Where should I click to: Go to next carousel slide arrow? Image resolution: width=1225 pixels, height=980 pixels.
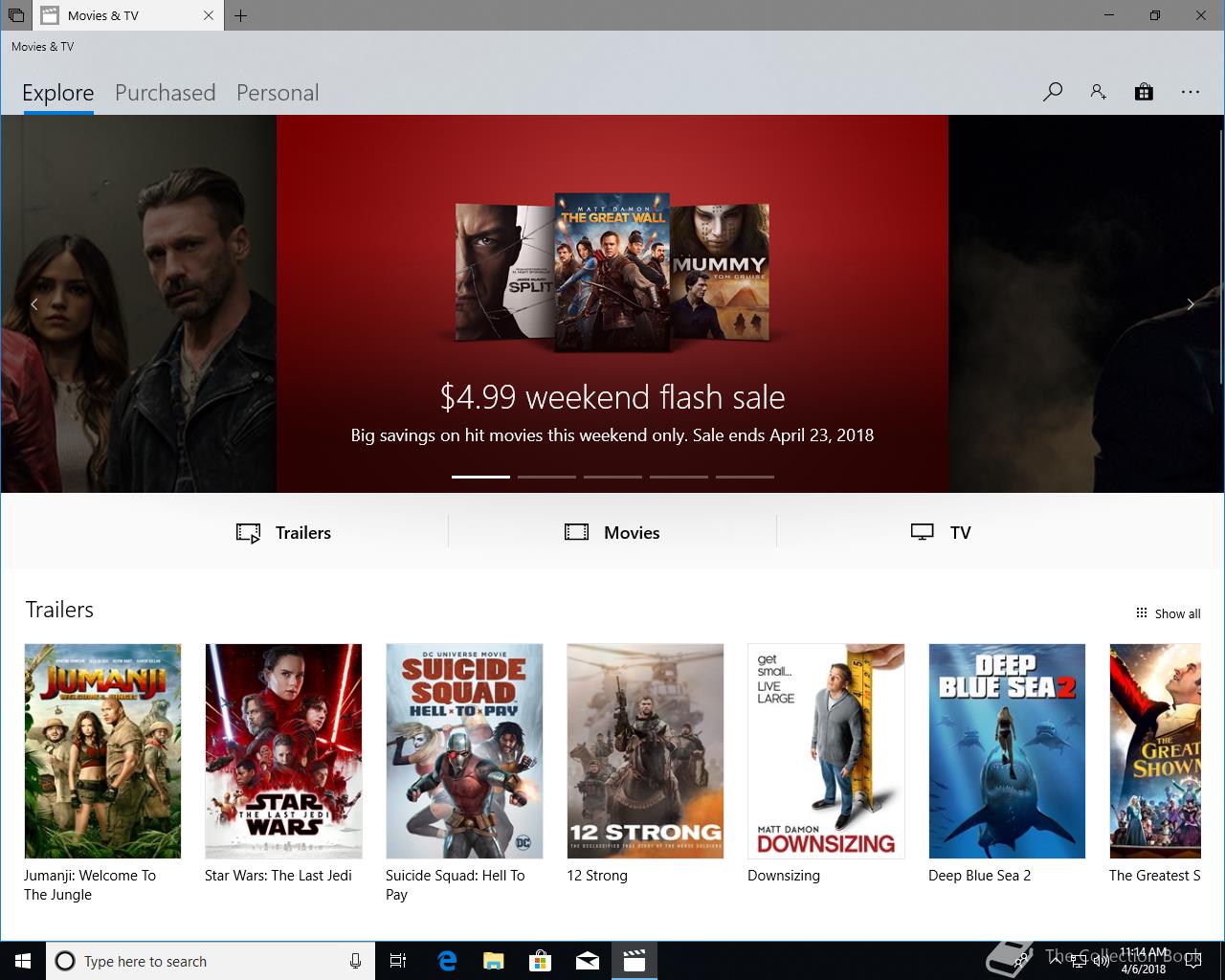coord(1191,304)
